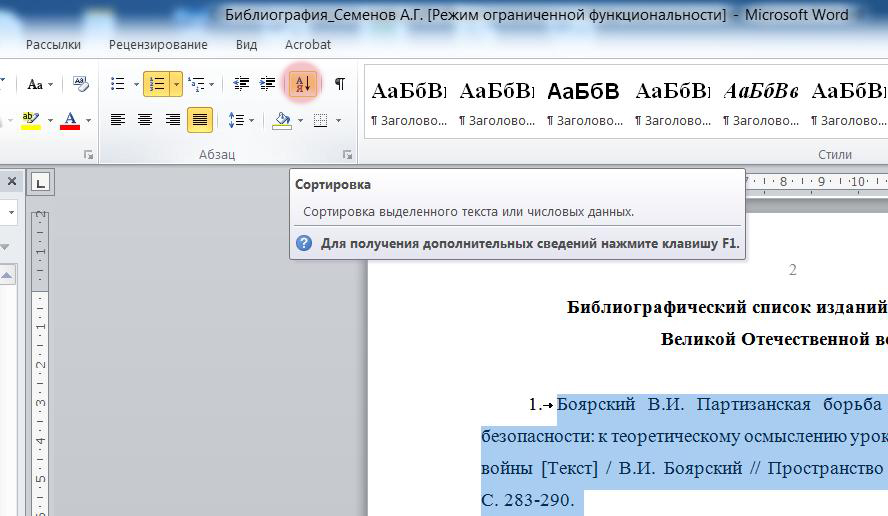Click the tab selector box at ruler corner
The width and height of the screenshot is (888, 516).
[x=41, y=182]
